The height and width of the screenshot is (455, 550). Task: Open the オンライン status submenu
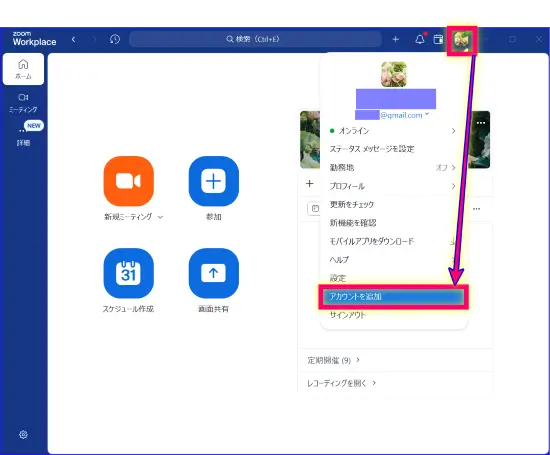pyautogui.click(x=394, y=131)
